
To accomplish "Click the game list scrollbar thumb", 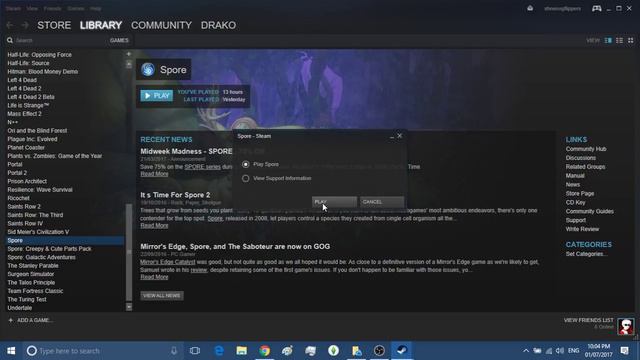I will pyautogui.click(x=129, y=252).
